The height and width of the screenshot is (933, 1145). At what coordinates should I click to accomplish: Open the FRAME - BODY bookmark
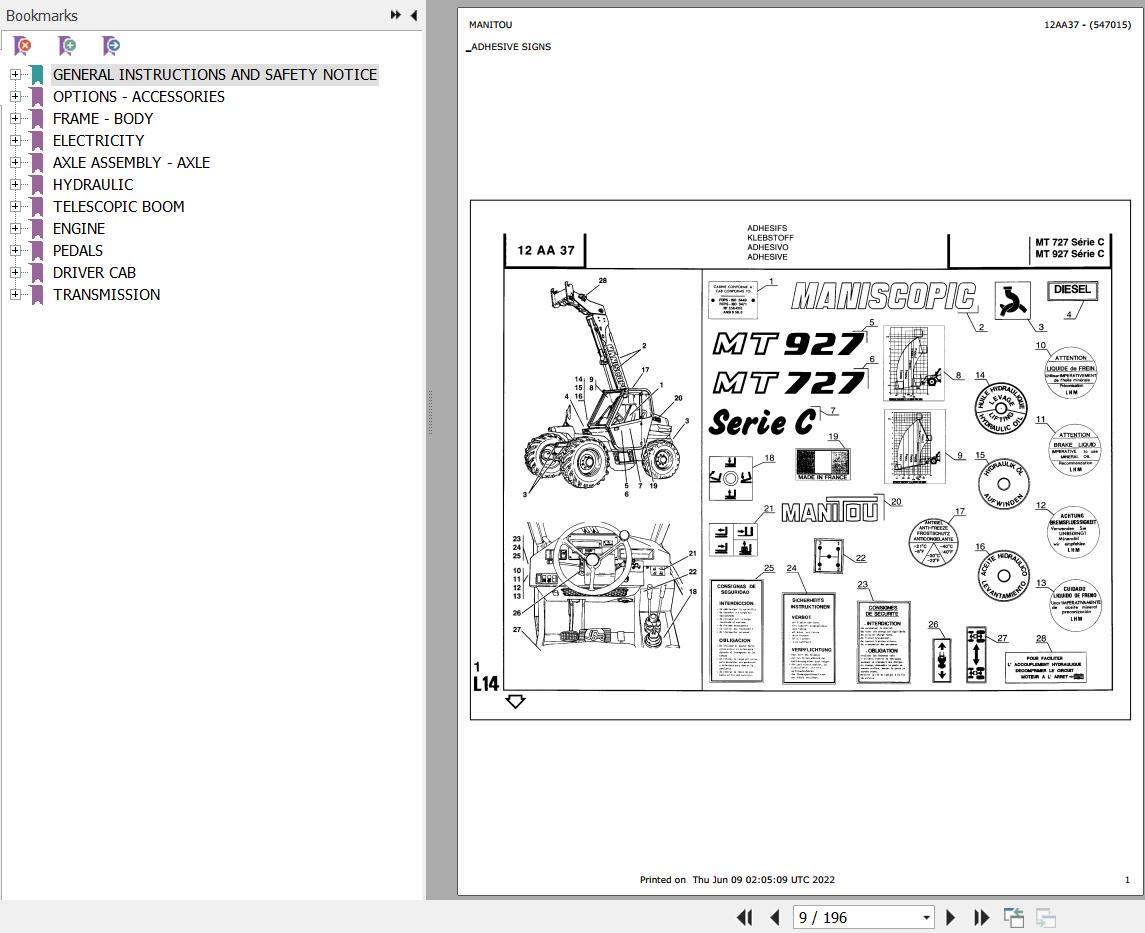point(103,118)
